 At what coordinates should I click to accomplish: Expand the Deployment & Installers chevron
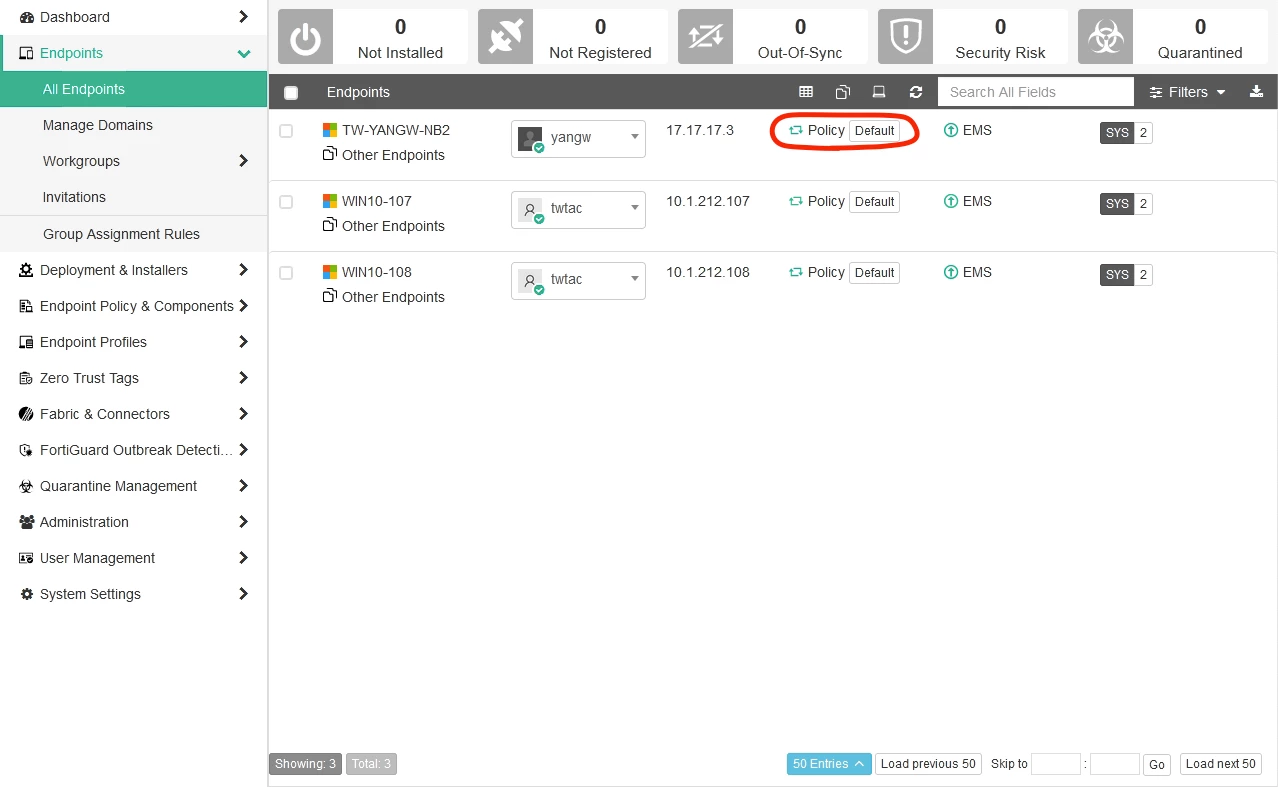243,270
